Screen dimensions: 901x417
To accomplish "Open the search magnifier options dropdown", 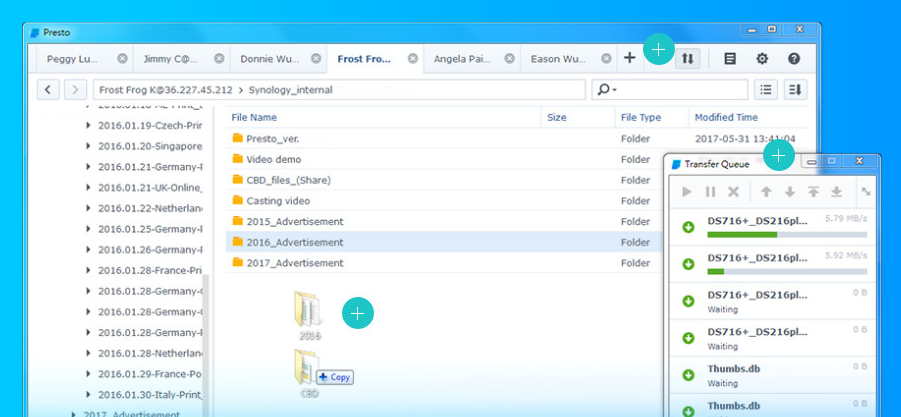I will (607, 90).
